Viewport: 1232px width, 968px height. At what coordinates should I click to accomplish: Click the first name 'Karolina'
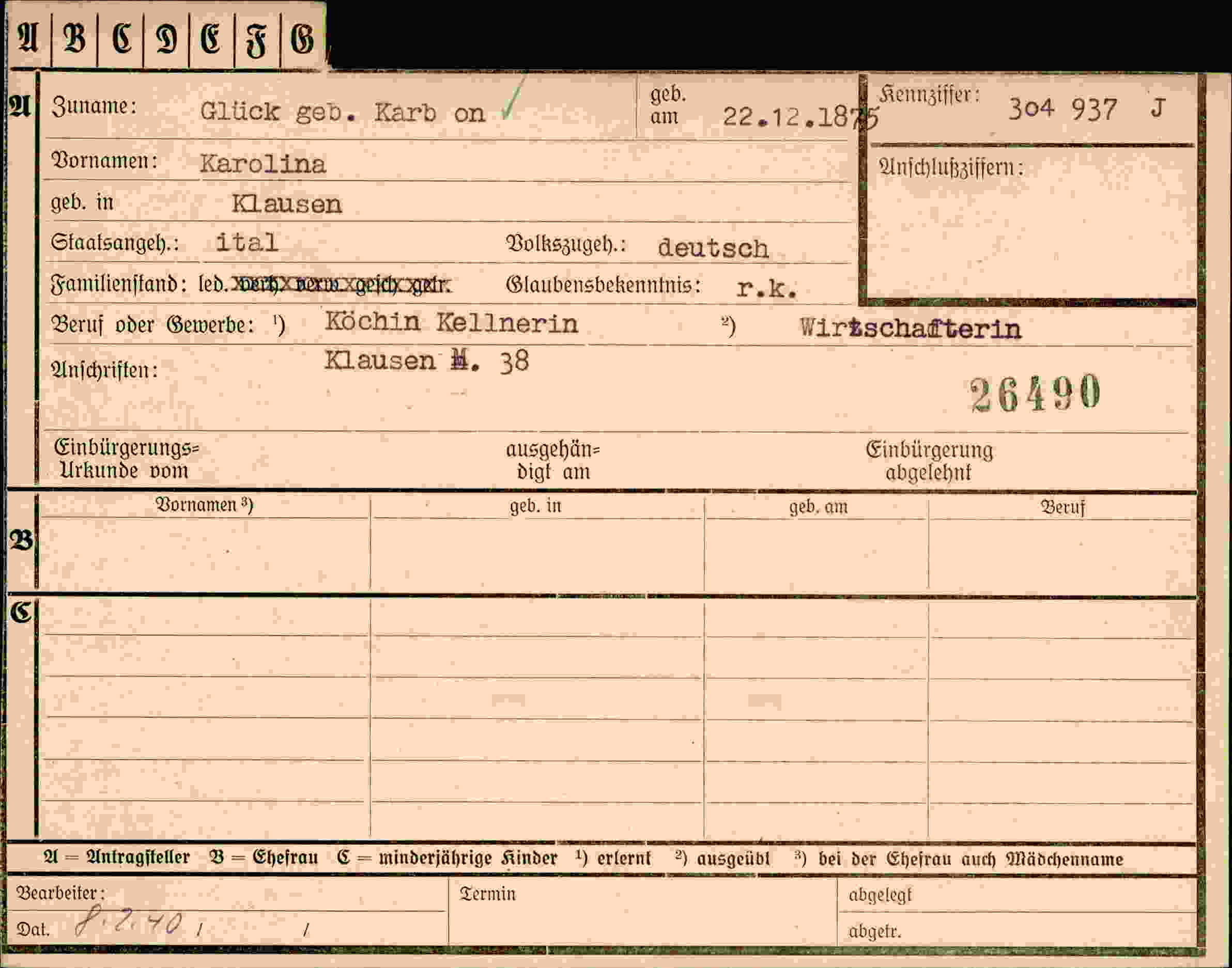point(263,164)
